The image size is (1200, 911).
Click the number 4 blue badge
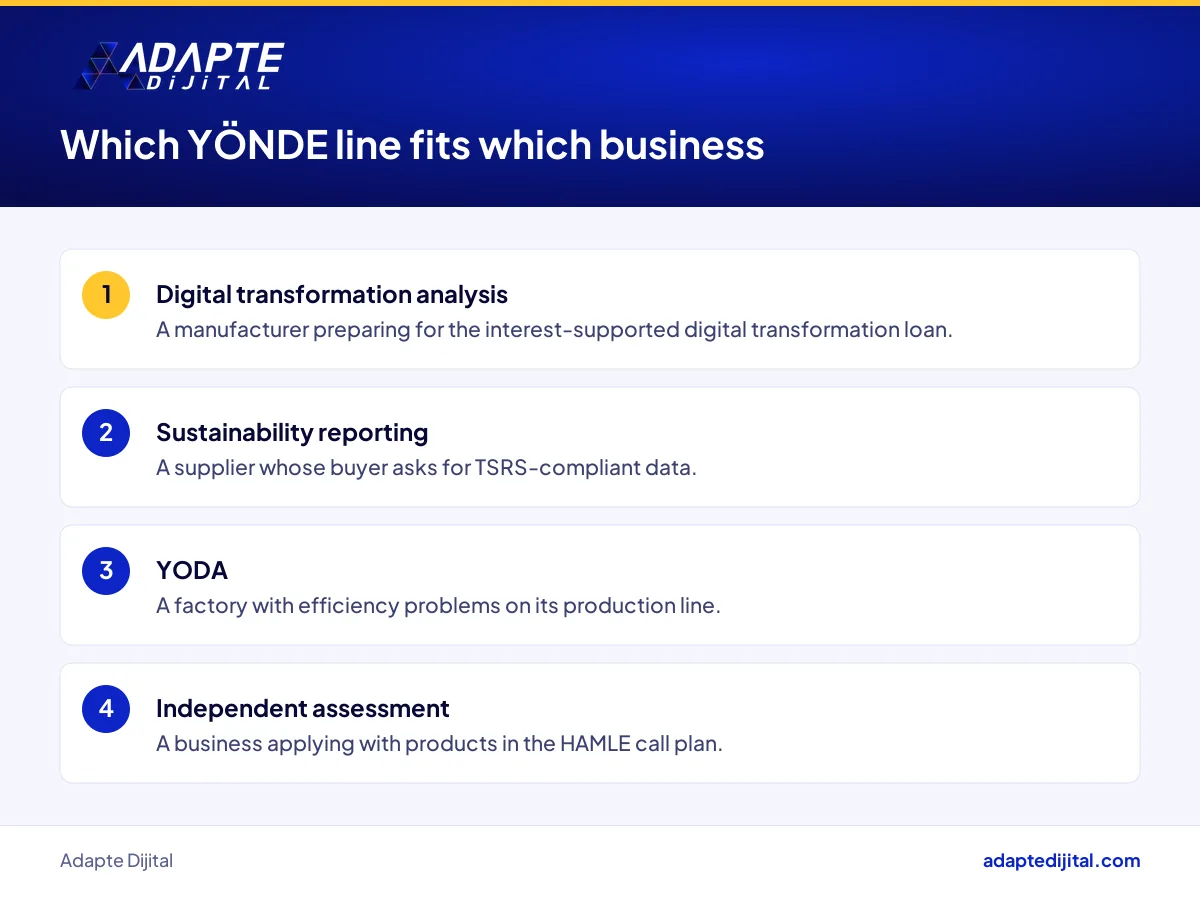pos(106,709)
